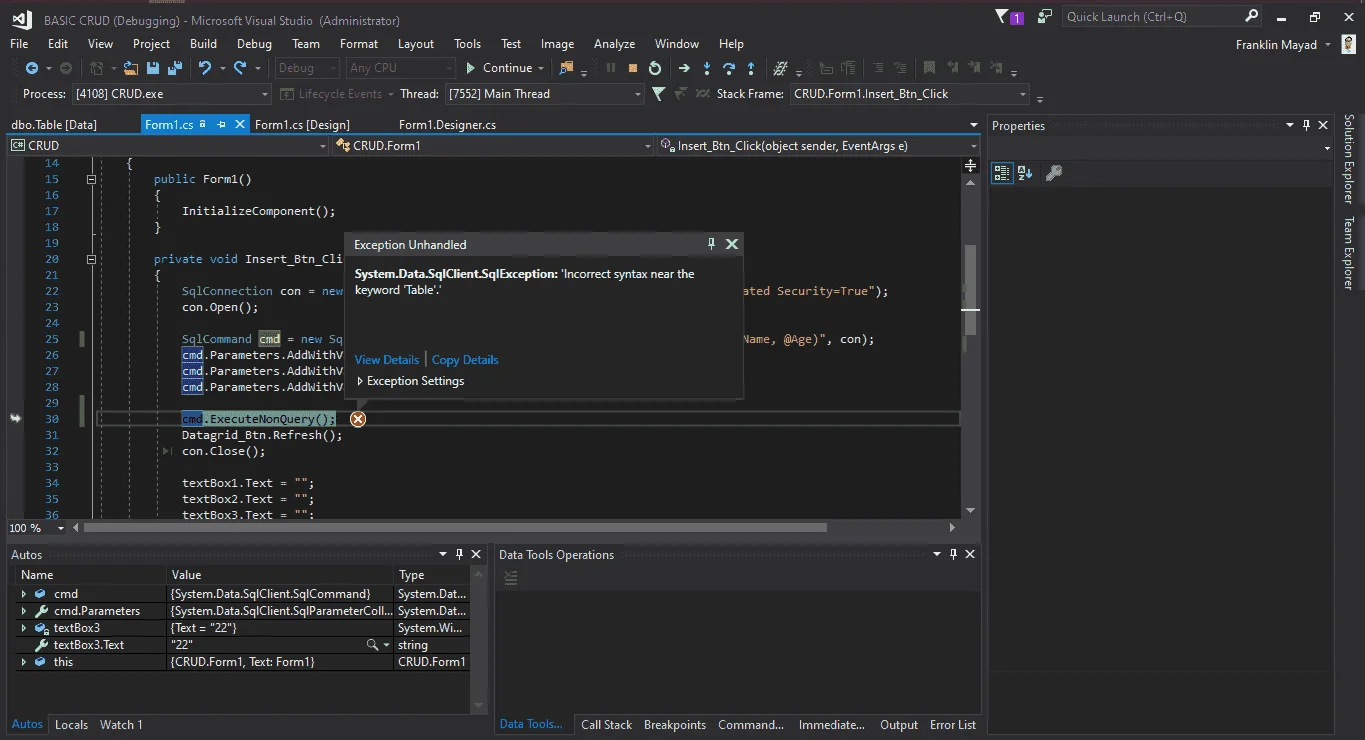This screenshot has width=1365, height=740.
Task: Open the Analyze menu
Action: pyautogui.click(x=614, y=44)
